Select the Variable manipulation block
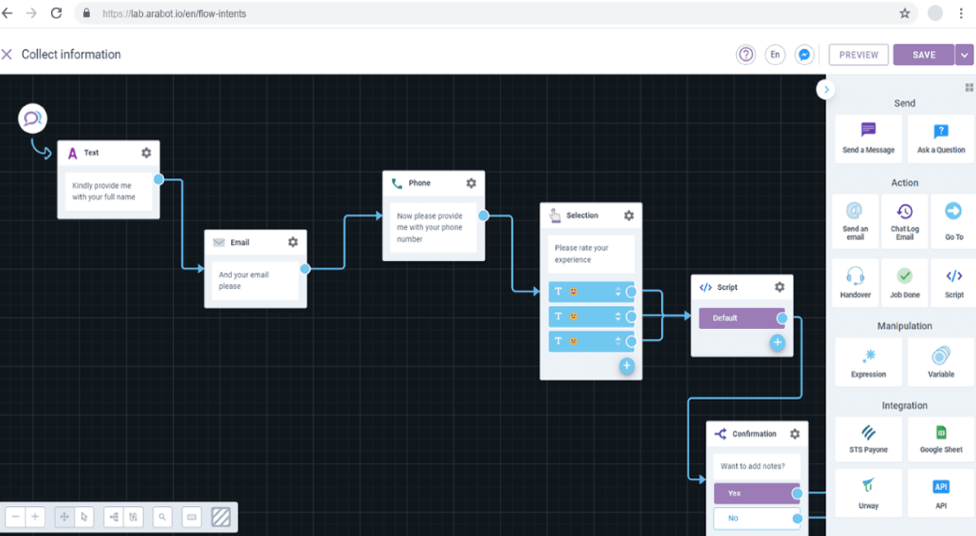Viewport: 976px width, 536px height. (941, 362)
